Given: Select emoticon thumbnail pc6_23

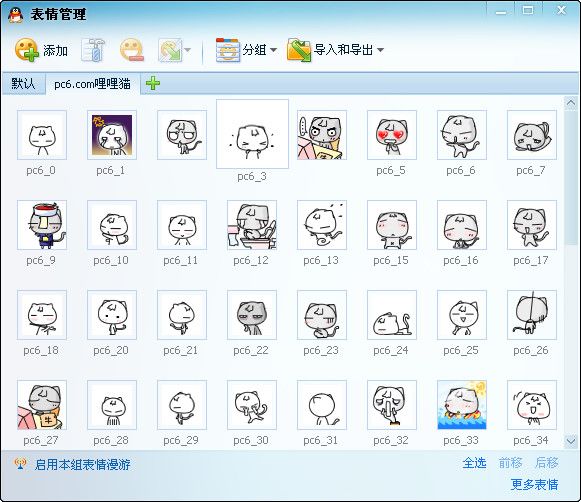Looking at the screenshot, I should point(322,315).
